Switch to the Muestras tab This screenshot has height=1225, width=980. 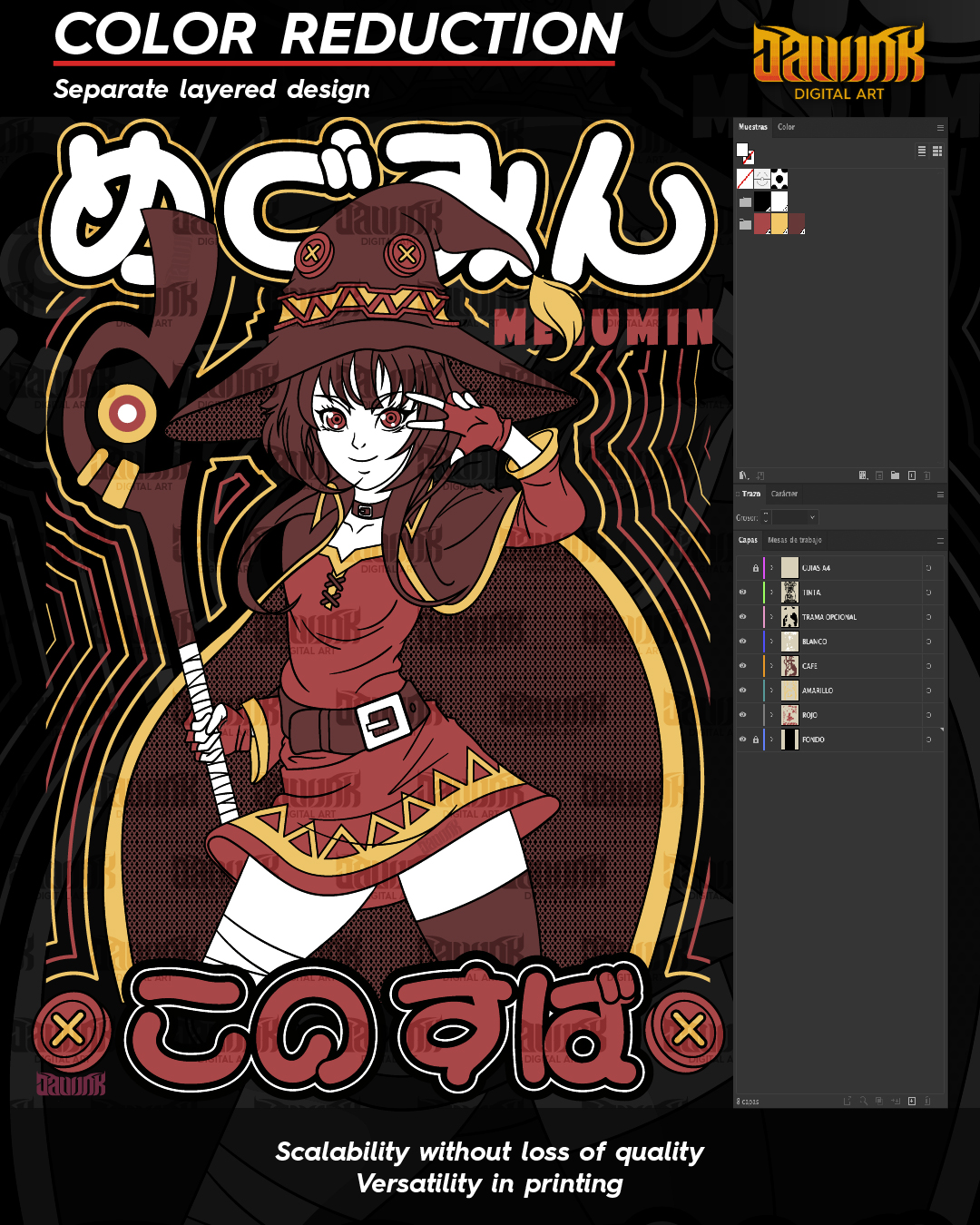753,127
